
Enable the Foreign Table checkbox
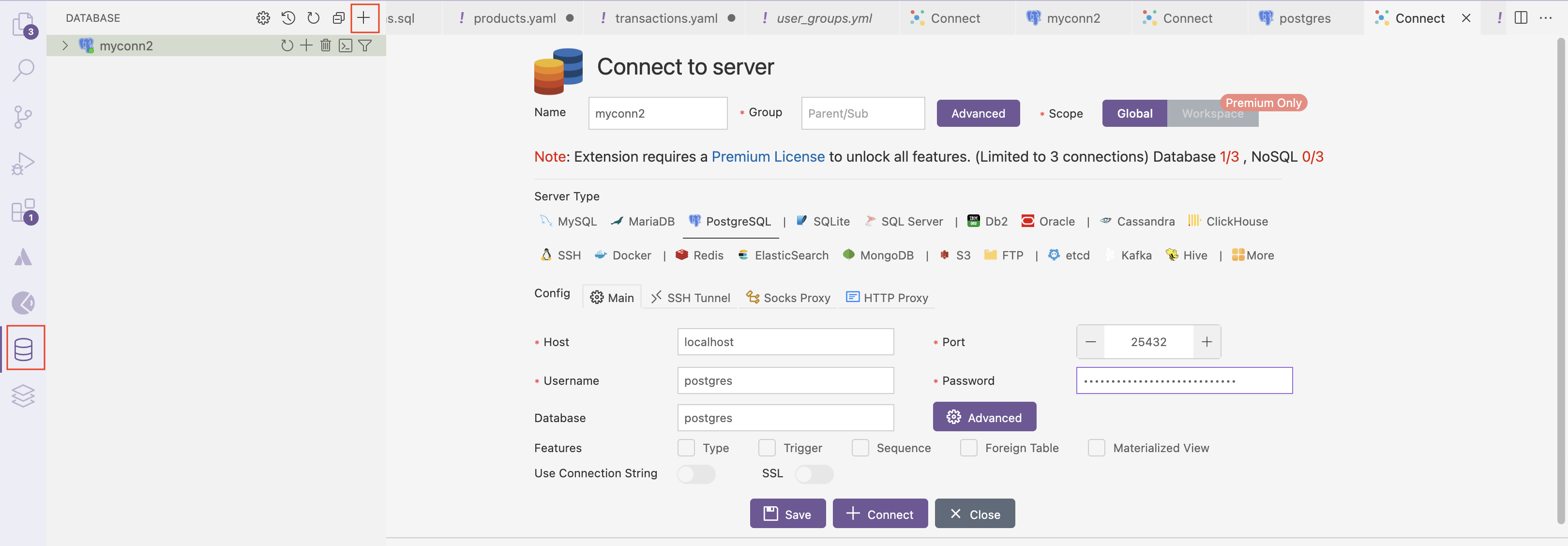(968, 448)
